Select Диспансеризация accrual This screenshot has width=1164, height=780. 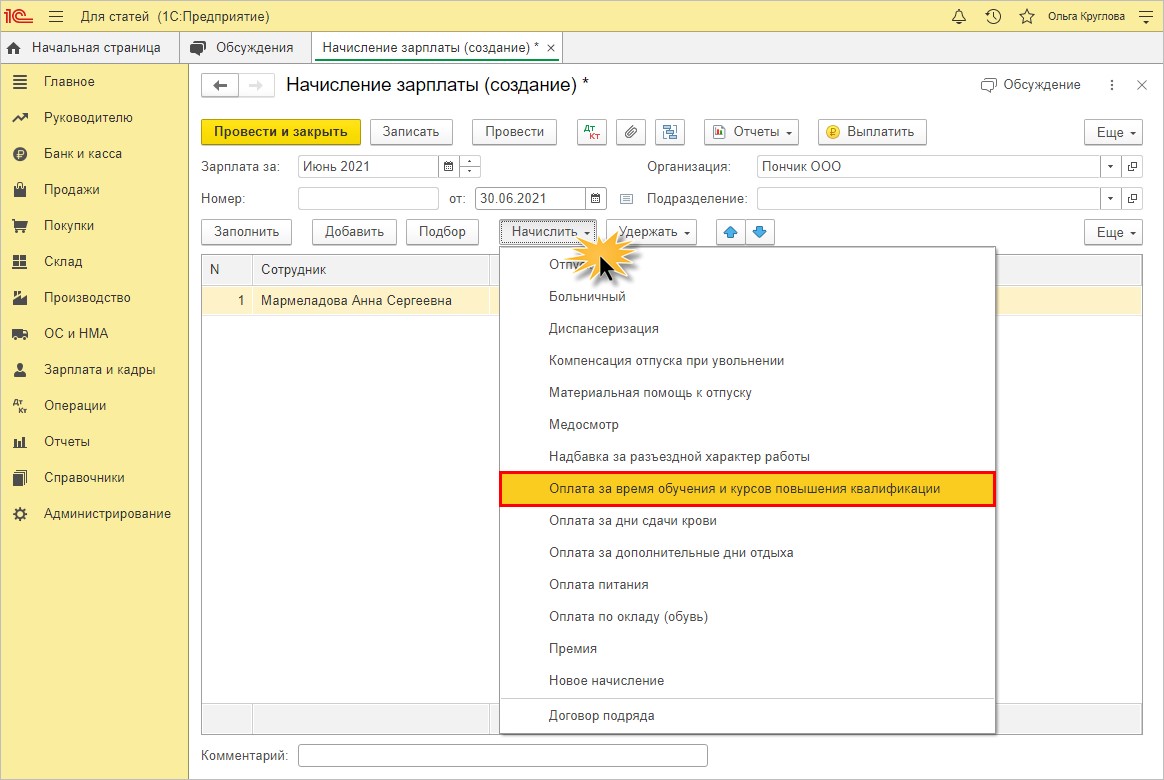tap(748, 329)
